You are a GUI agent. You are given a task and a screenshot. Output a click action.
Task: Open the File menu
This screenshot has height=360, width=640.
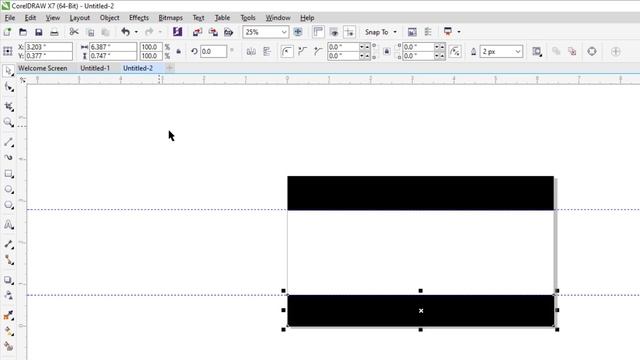tap(10, 18)
